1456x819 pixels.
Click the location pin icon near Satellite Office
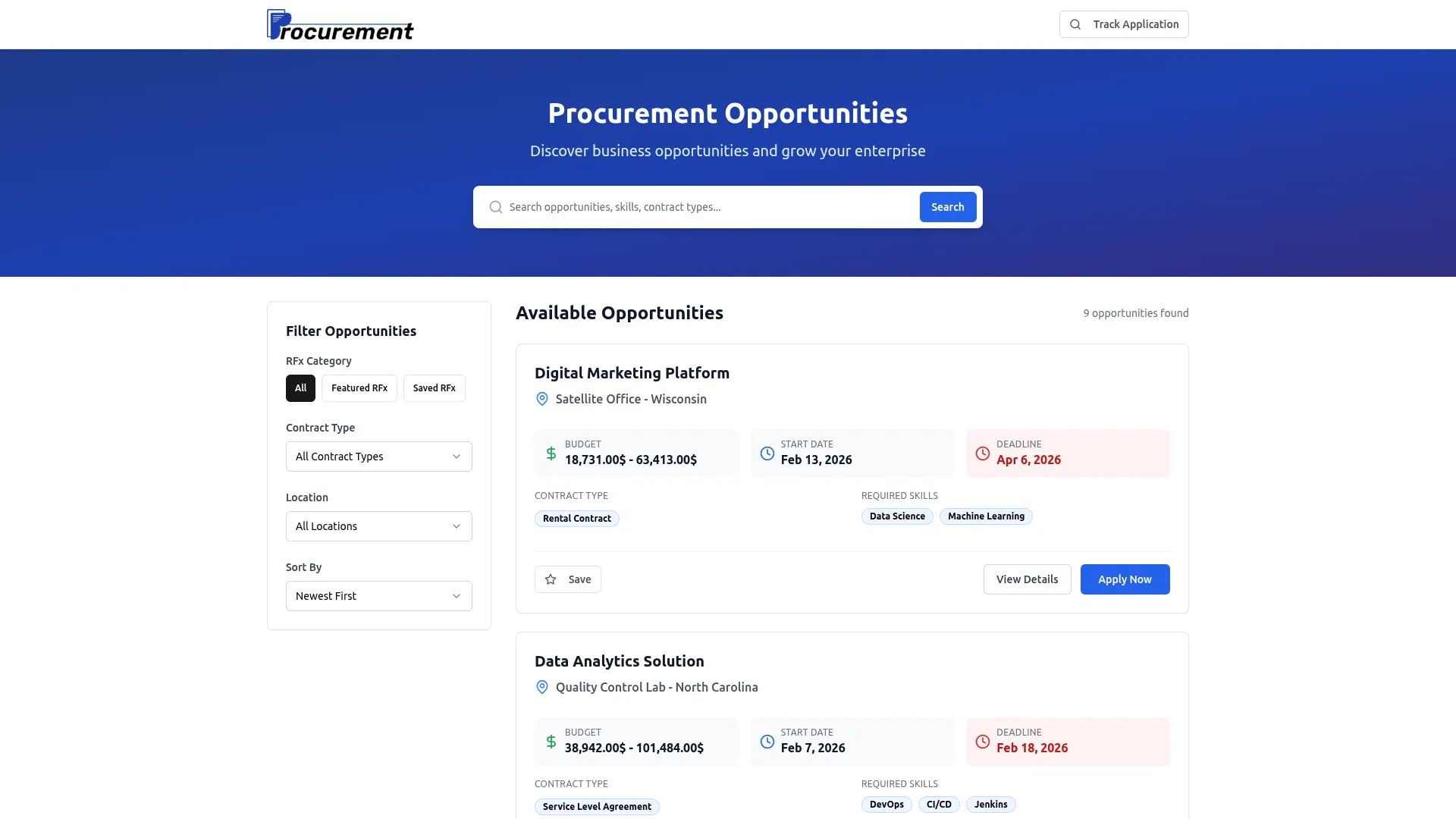click(x=541, y=399)
